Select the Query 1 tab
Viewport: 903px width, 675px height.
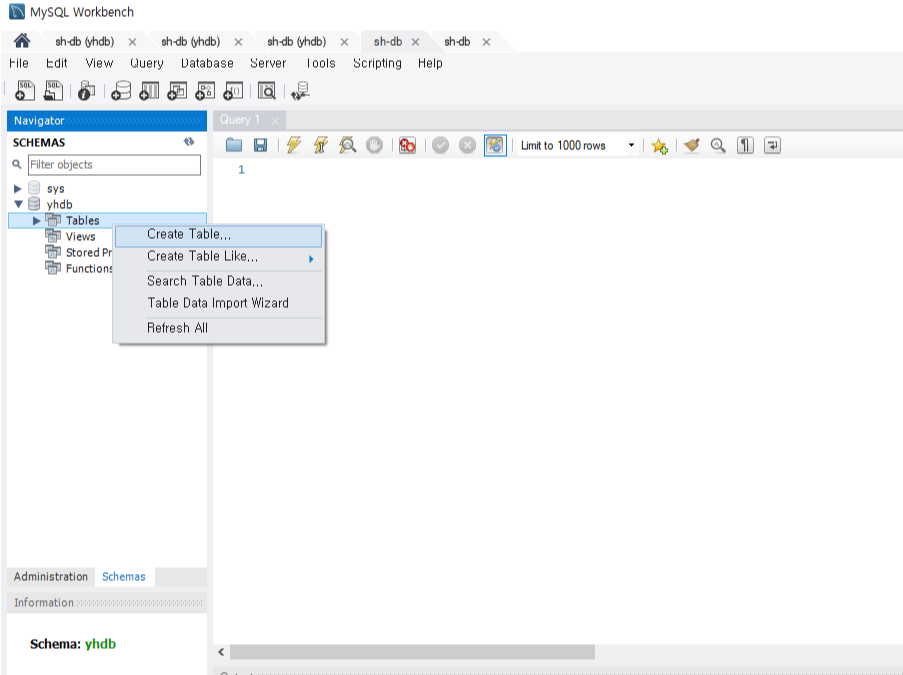[240, 120]
